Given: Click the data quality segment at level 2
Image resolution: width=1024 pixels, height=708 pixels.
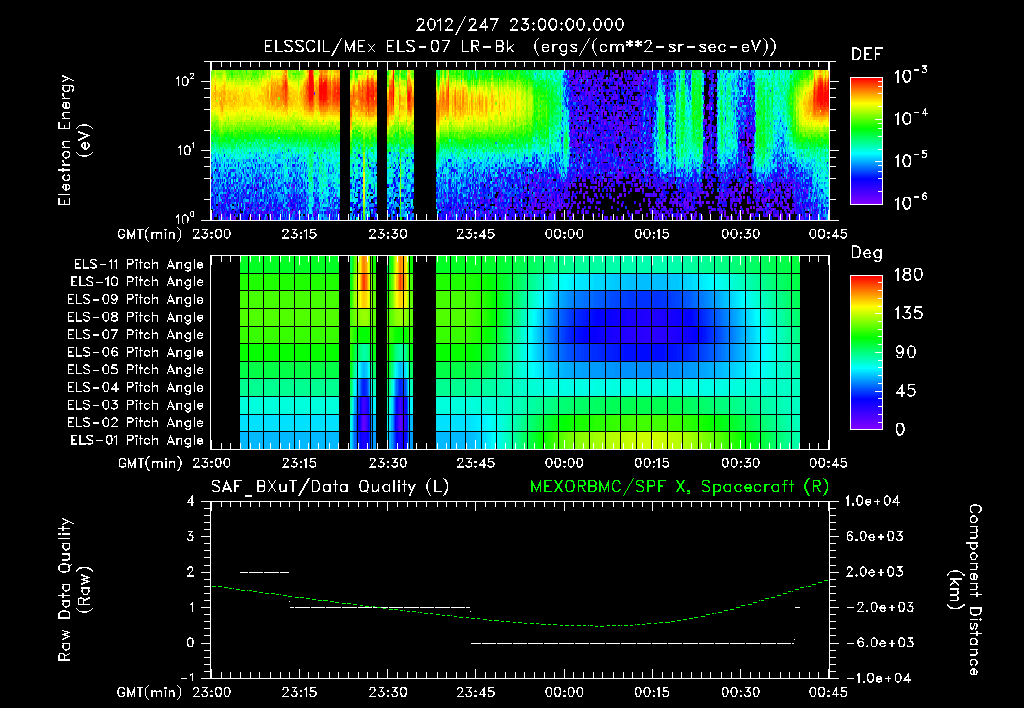Looking at the screenshot, I should [264, 572].
